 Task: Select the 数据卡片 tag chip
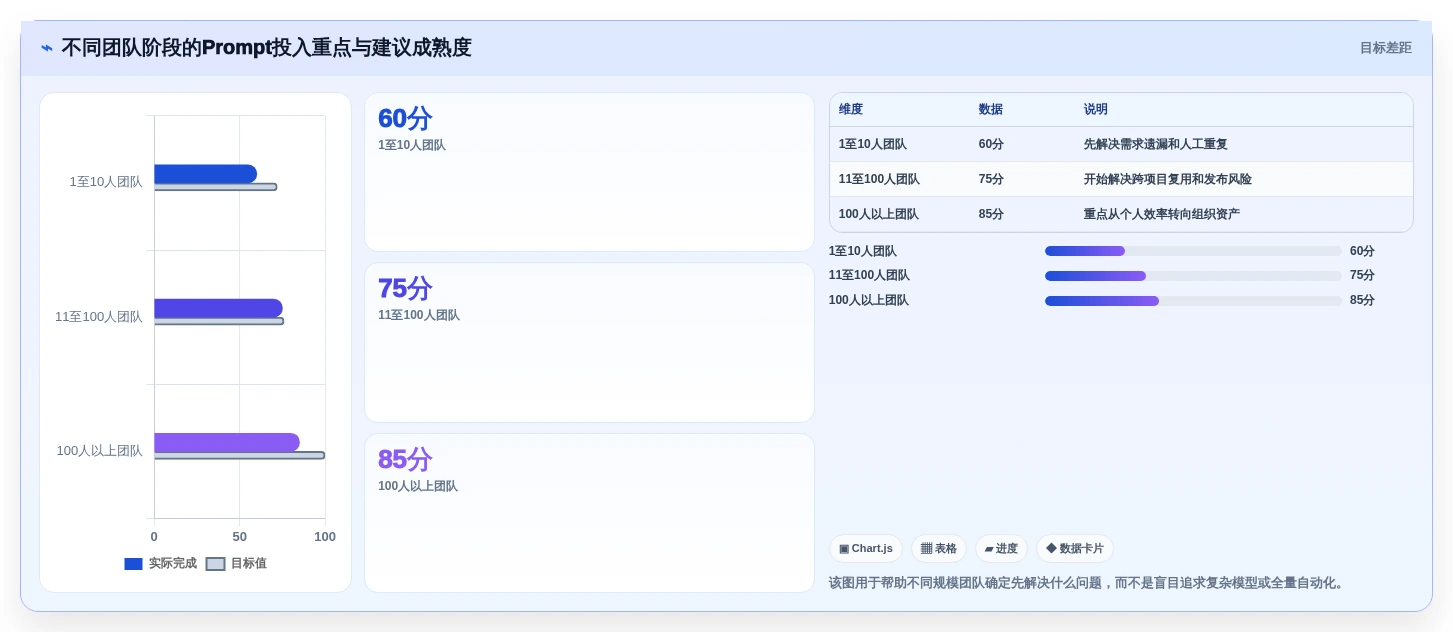point(1075,549)
